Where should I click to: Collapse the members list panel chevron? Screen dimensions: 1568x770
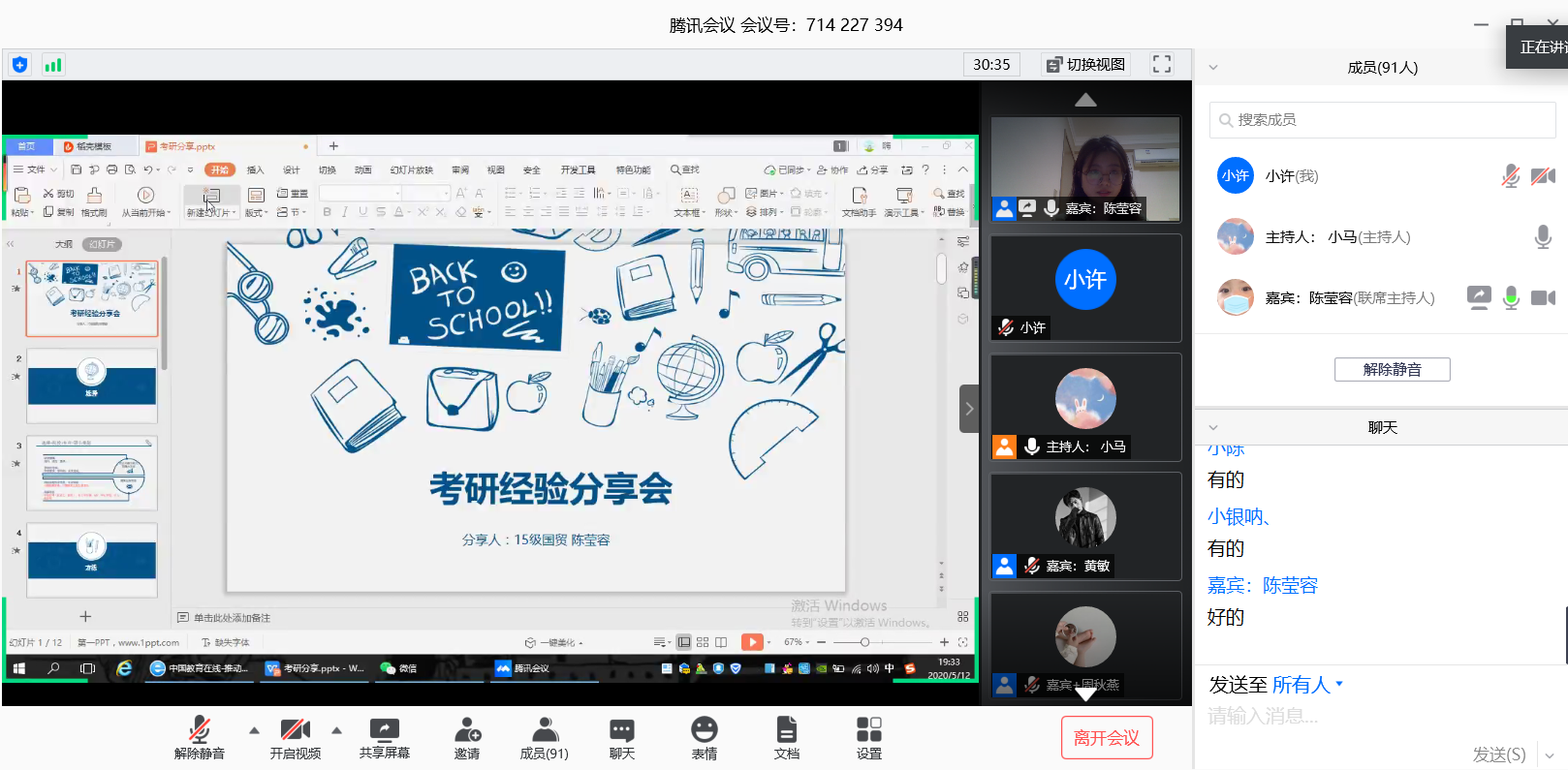click(x=1212, y=68)
